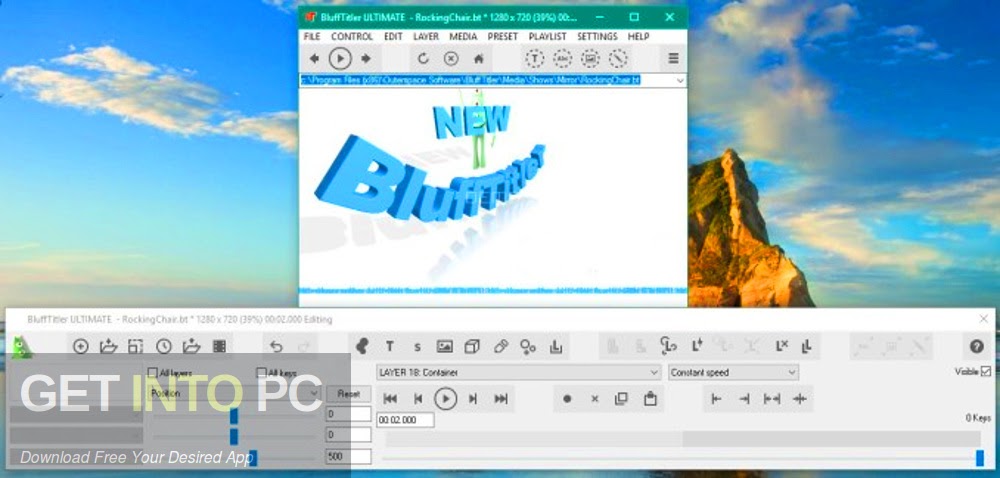Add a picture layer with image icon
Screen dimensions: 1000x478
[x=445, y=346]
